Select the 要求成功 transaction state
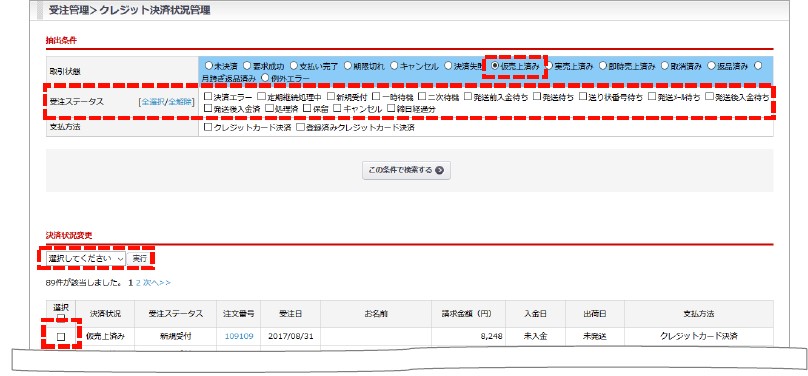The height and width of the screenshot is (376, 808). click(247, 66)
